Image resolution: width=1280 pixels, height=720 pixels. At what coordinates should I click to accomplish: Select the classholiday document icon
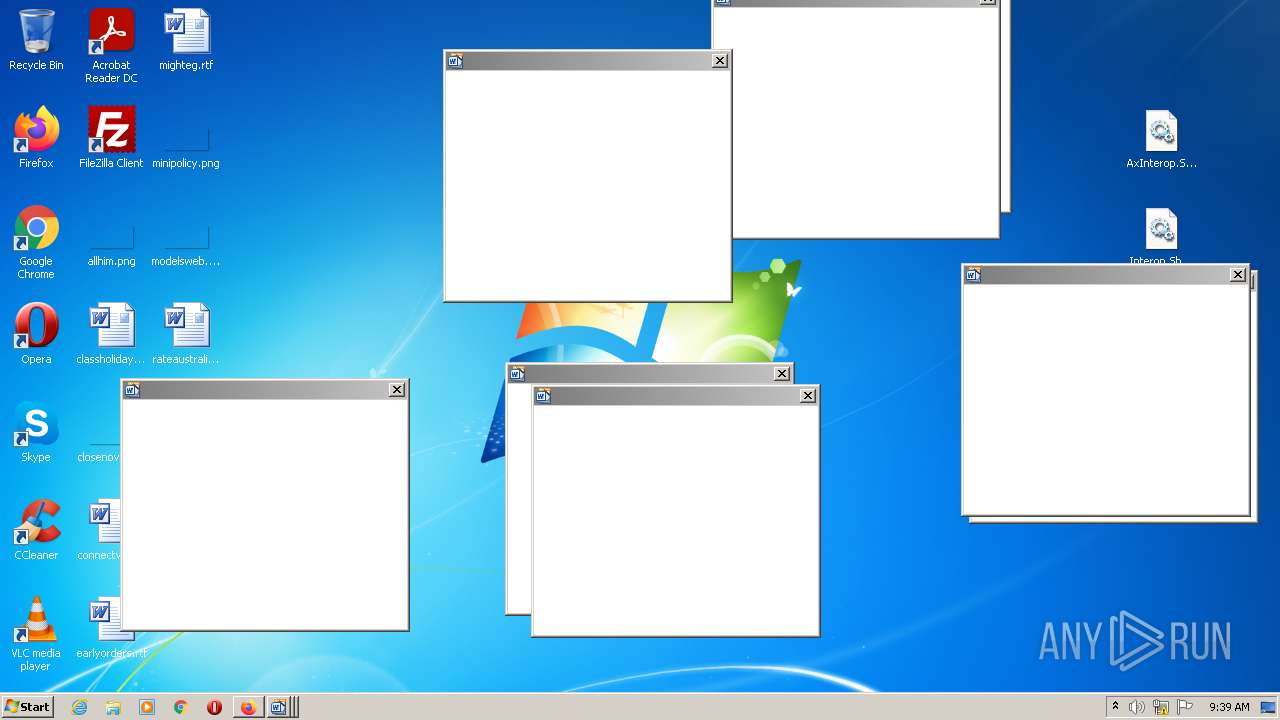click(x=111, y=334)
